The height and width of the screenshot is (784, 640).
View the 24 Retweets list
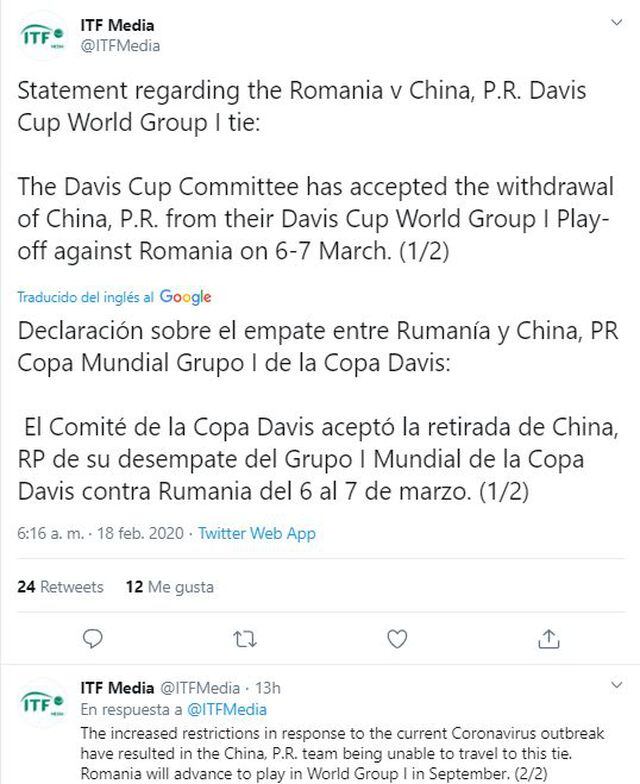coord(60,587)
